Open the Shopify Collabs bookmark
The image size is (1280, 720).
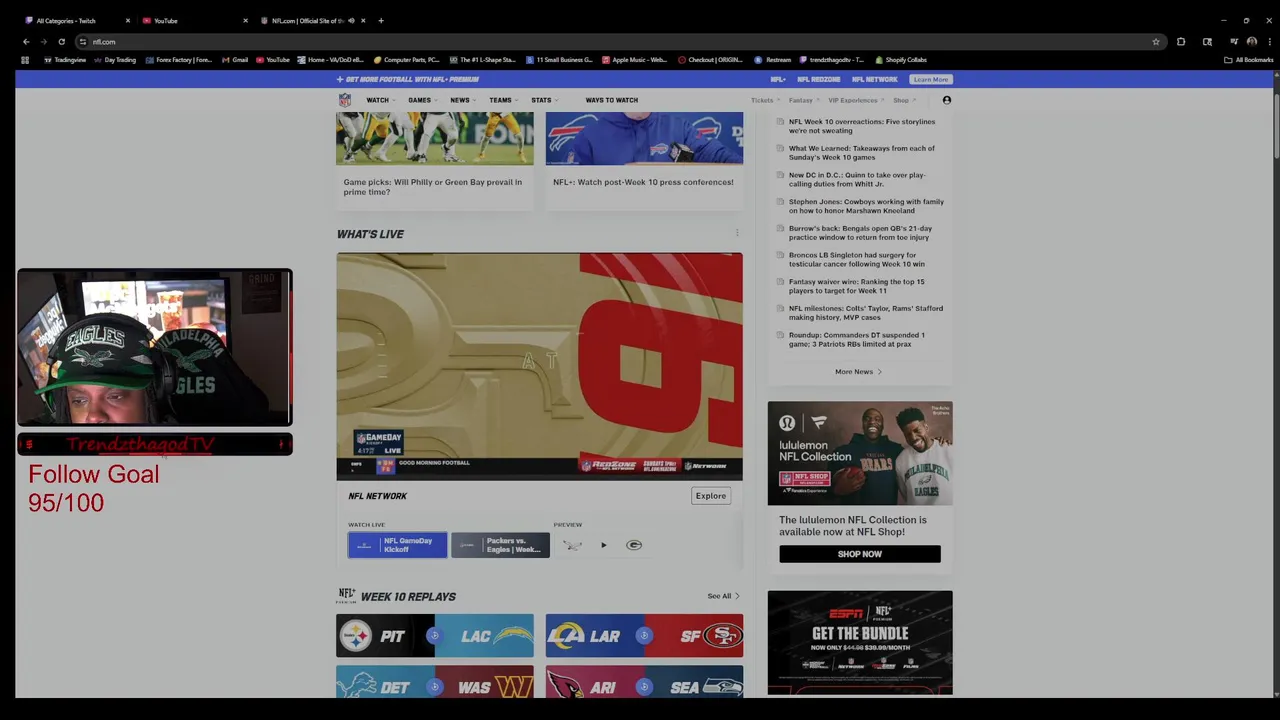[901, 60]
